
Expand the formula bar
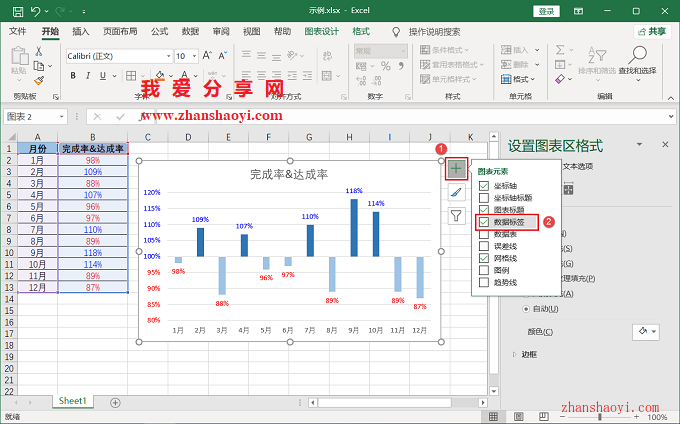point(671,117)
